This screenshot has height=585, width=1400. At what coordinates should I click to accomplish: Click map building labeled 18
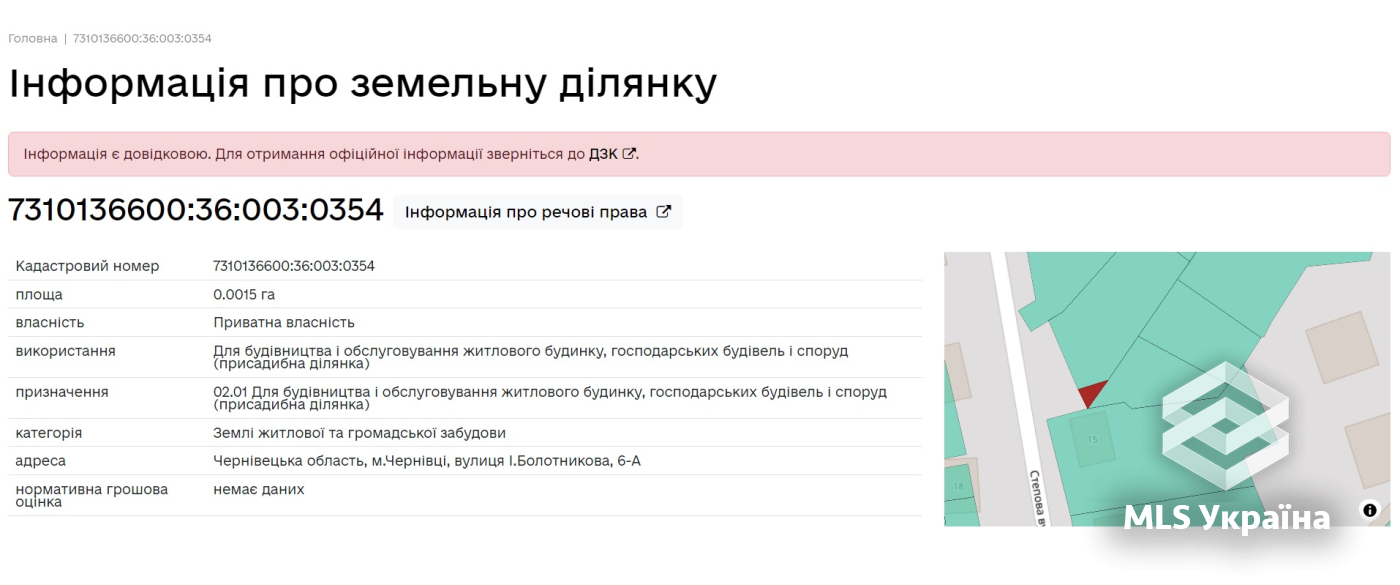click(958, 486)
